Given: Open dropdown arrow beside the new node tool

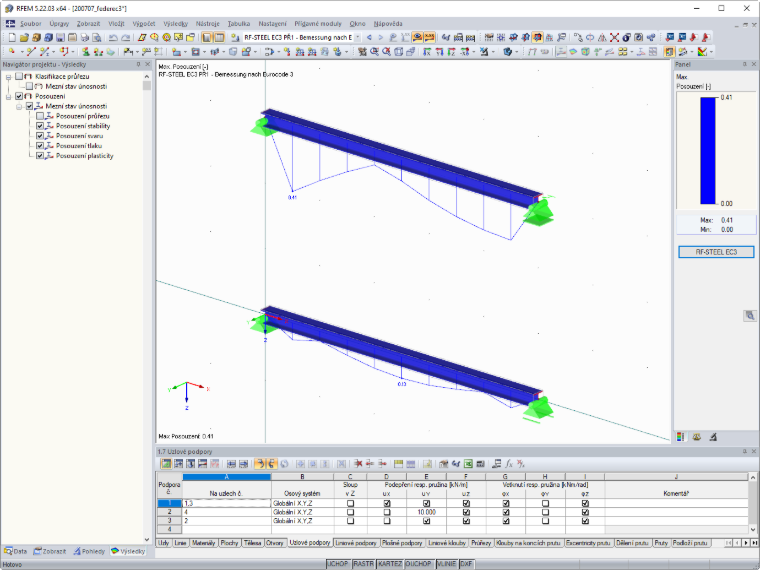Looking at the screenshot, I should click(22, 52).
